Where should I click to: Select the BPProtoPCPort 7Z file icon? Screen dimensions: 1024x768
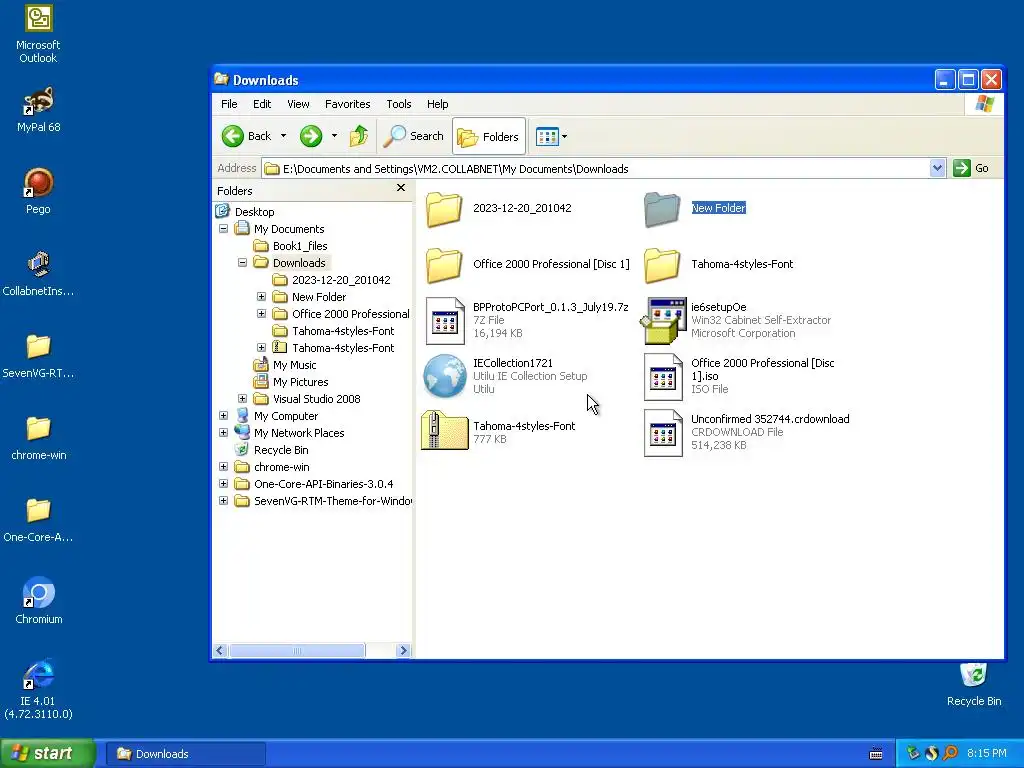[x=444, y=321]
